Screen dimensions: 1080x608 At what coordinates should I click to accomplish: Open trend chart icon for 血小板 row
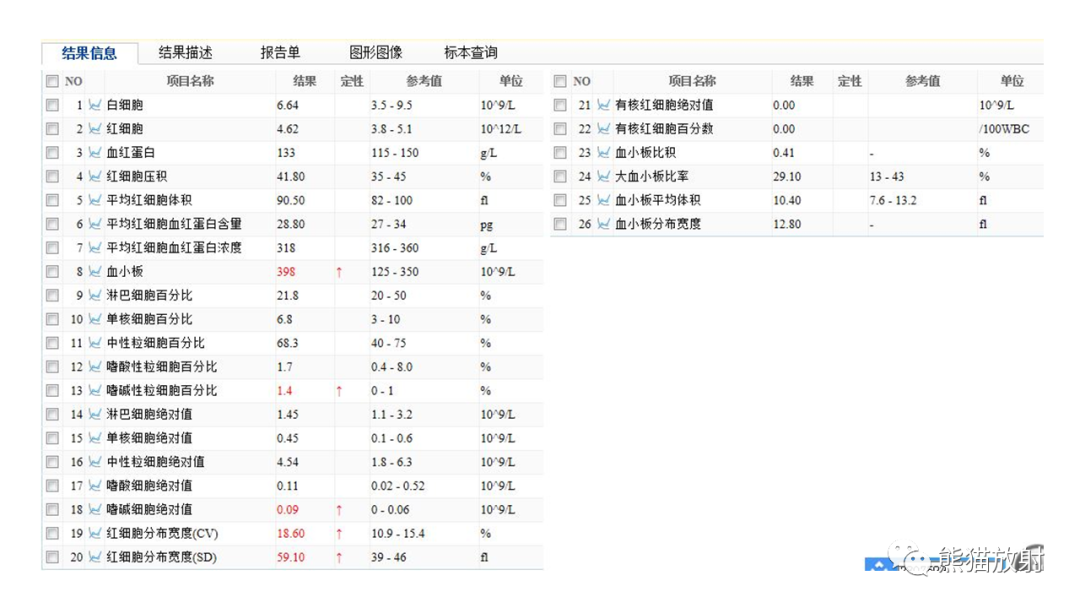click(95, 271)
